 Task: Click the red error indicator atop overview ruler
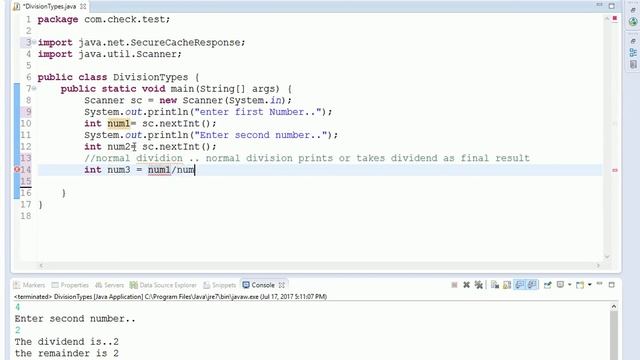click(x=615, y=18)
